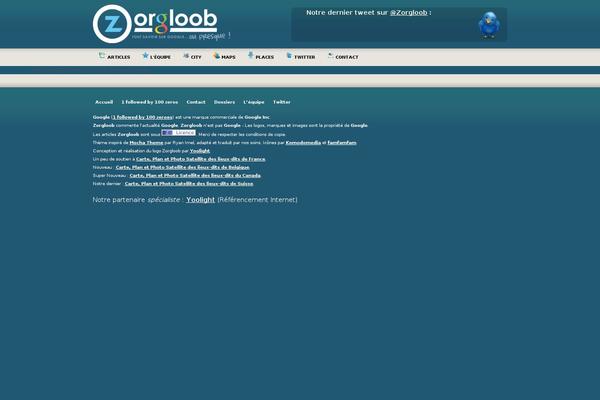Click the pin icon beside Places
The height and width of the screenshot is (400, 600).
coord(251,56)
